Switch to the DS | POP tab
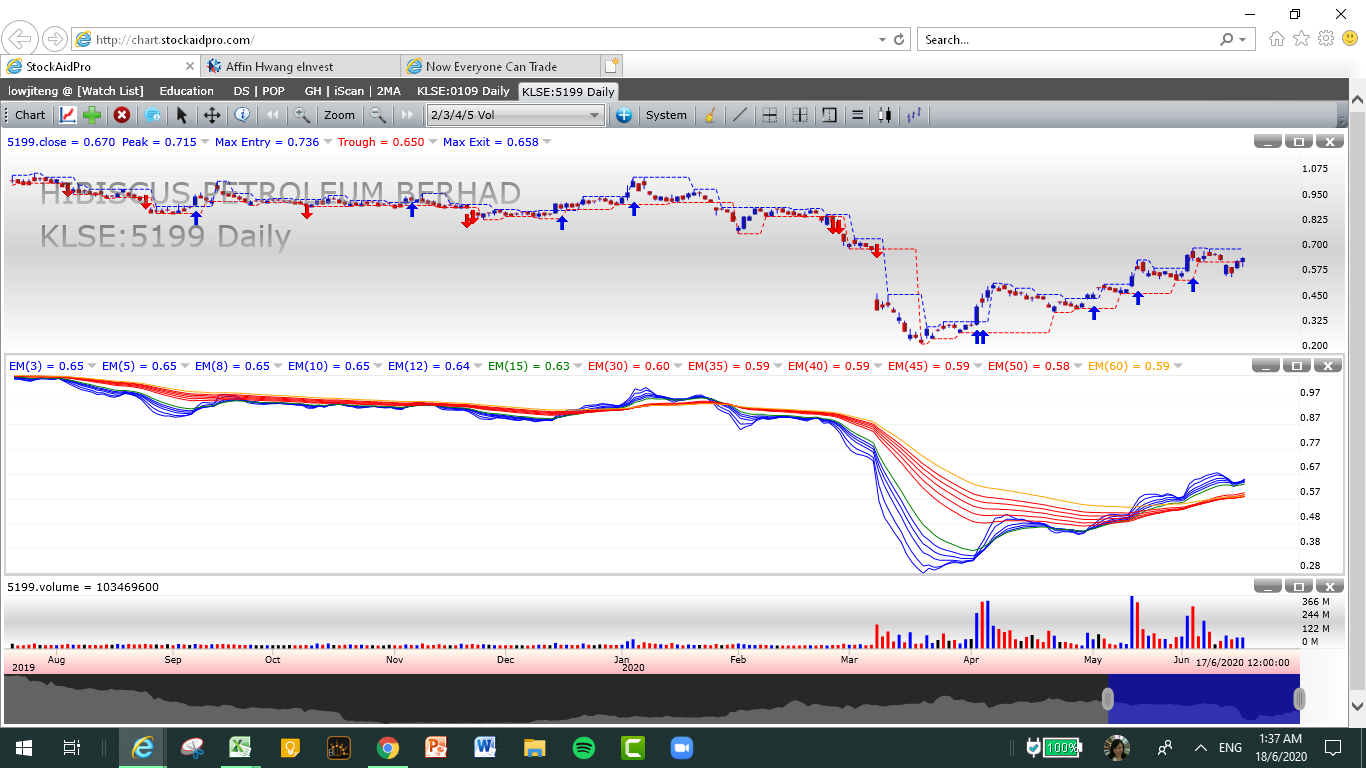Viewport: 1366px width, 768px height. [x=259, y=91]
